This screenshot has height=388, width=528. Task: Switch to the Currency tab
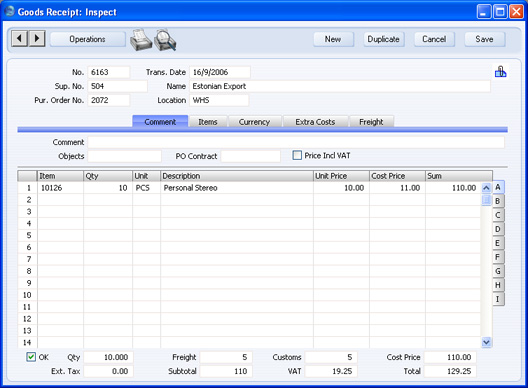click(x=255, y=122)
